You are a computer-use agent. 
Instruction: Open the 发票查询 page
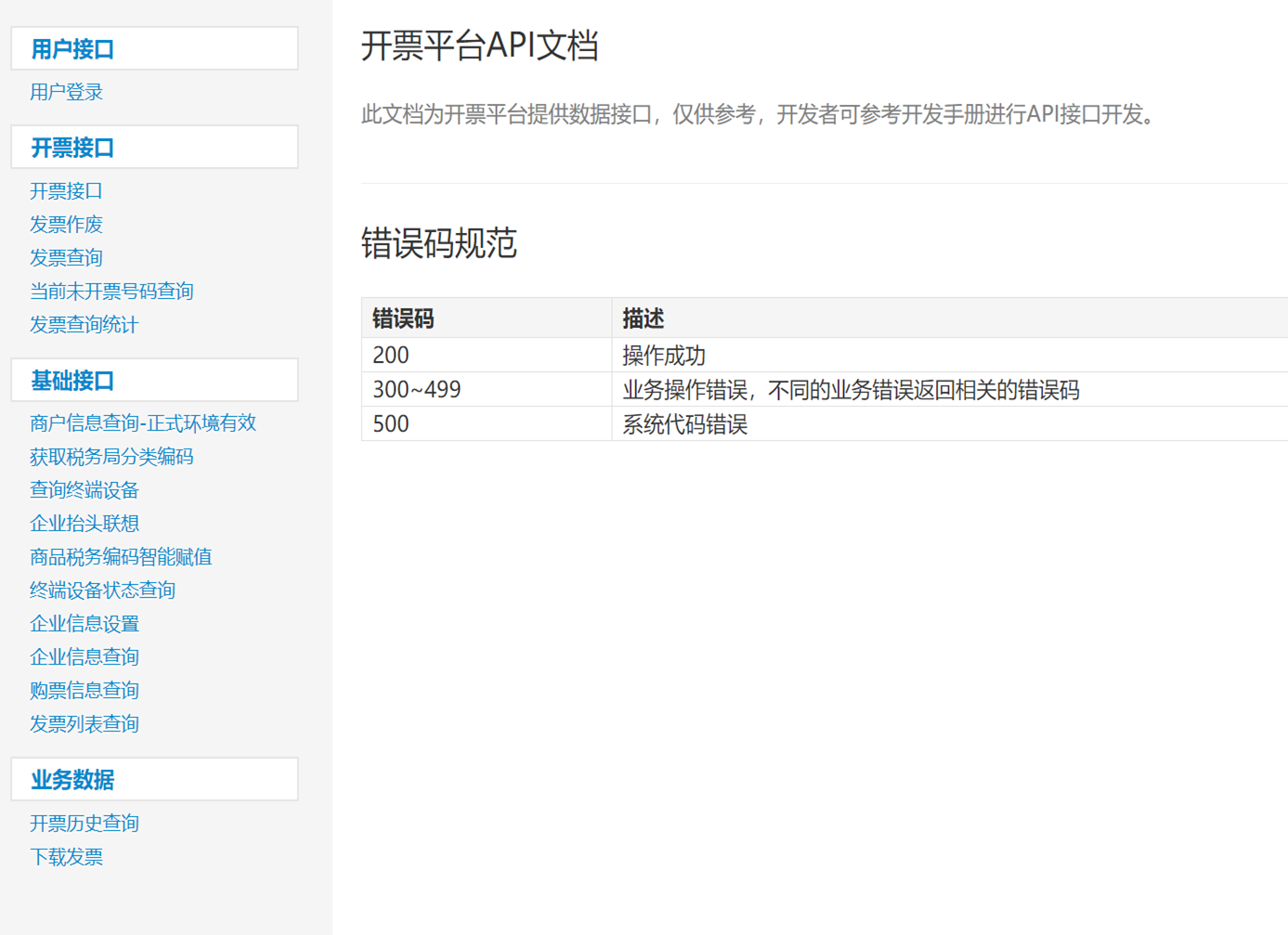(66, 258)
